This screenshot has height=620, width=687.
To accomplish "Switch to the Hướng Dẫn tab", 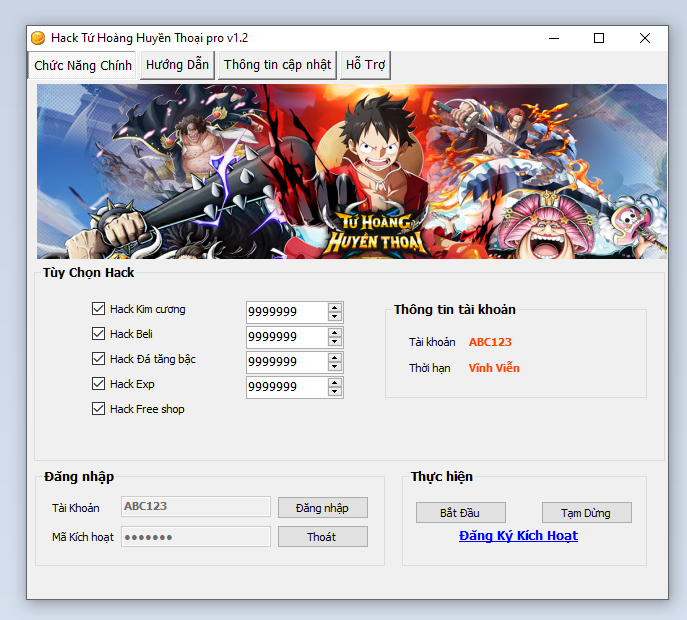I will tap(177, 65).
